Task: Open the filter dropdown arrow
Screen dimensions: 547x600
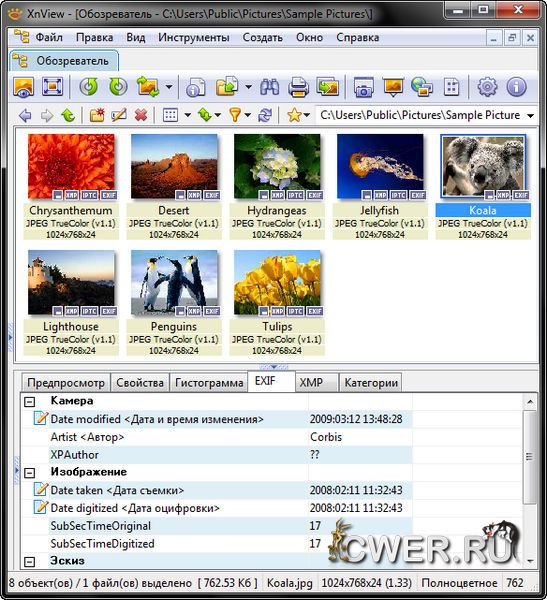Action: (x=248, y=115)
